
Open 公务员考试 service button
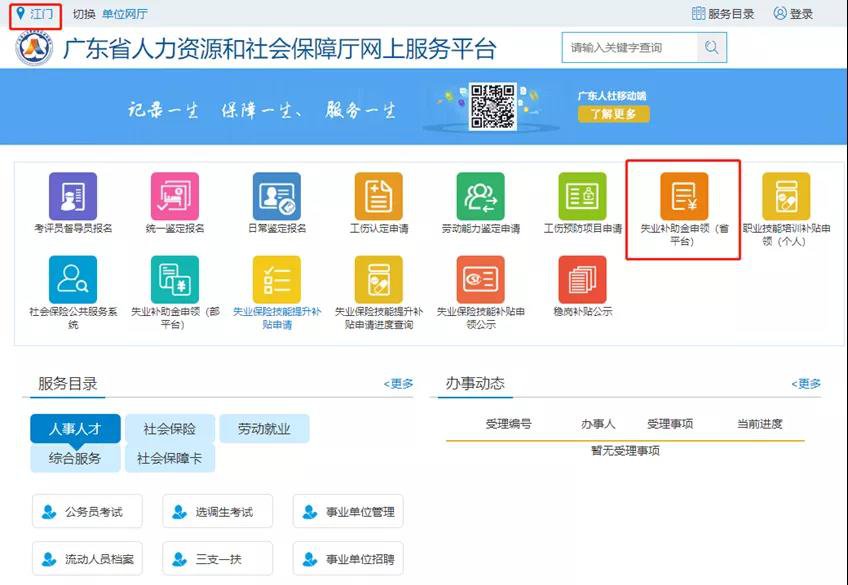pos(87,512)
